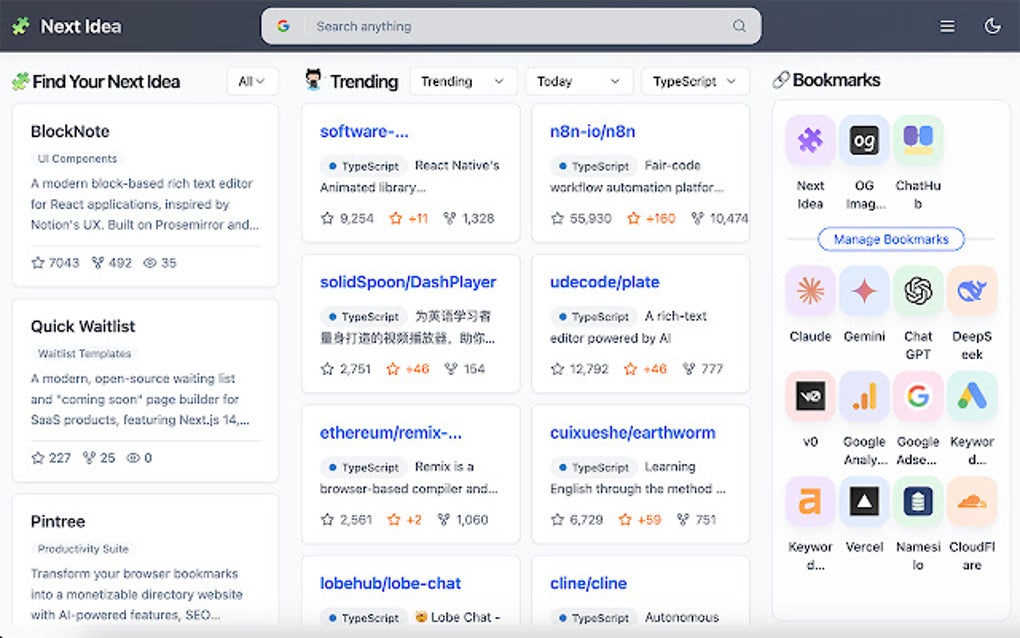Viewport: 1020px width, 638px height.
Task: Open the Google Analytics bookmark
Action: coord(863,397)
